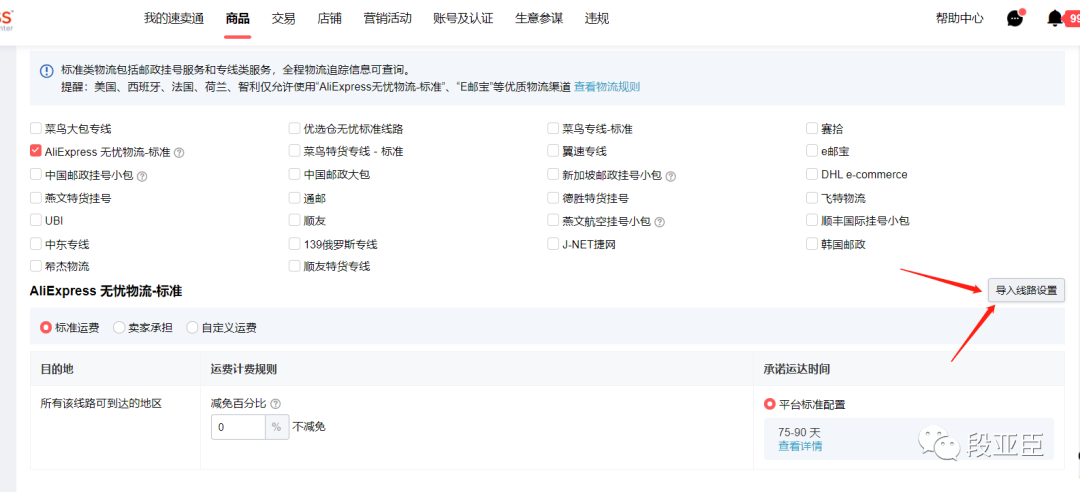Select the 平台标准配置 radio button
This screenshot has width=1080, height=492.
(x=770, y=404)
